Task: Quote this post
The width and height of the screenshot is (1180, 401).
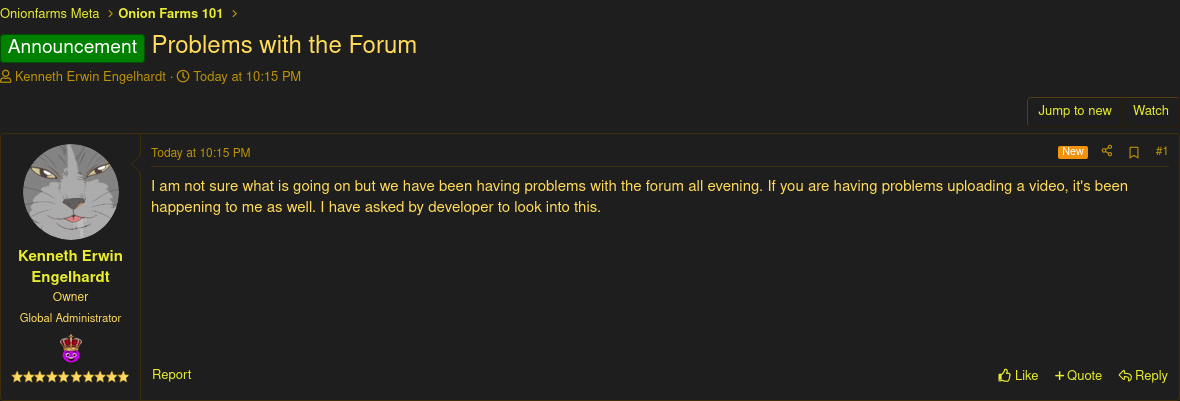Action: [1078, 376]
